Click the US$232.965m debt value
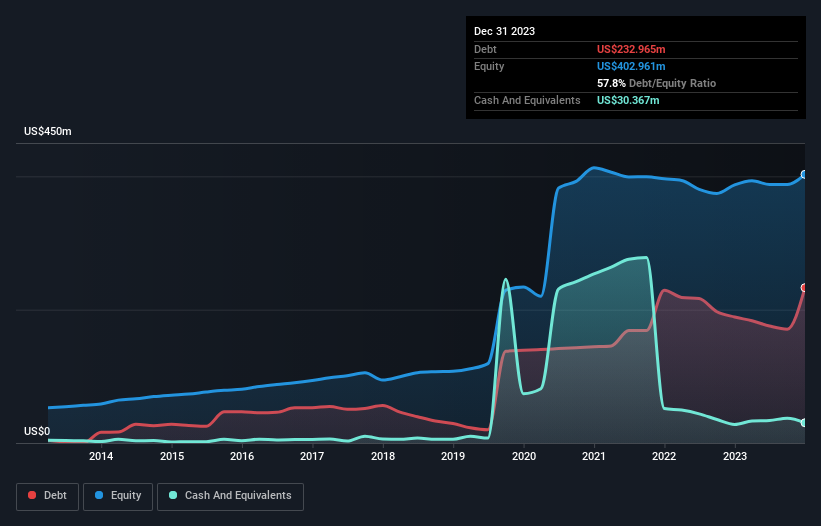The image size is (821, 526). (631, 49)
